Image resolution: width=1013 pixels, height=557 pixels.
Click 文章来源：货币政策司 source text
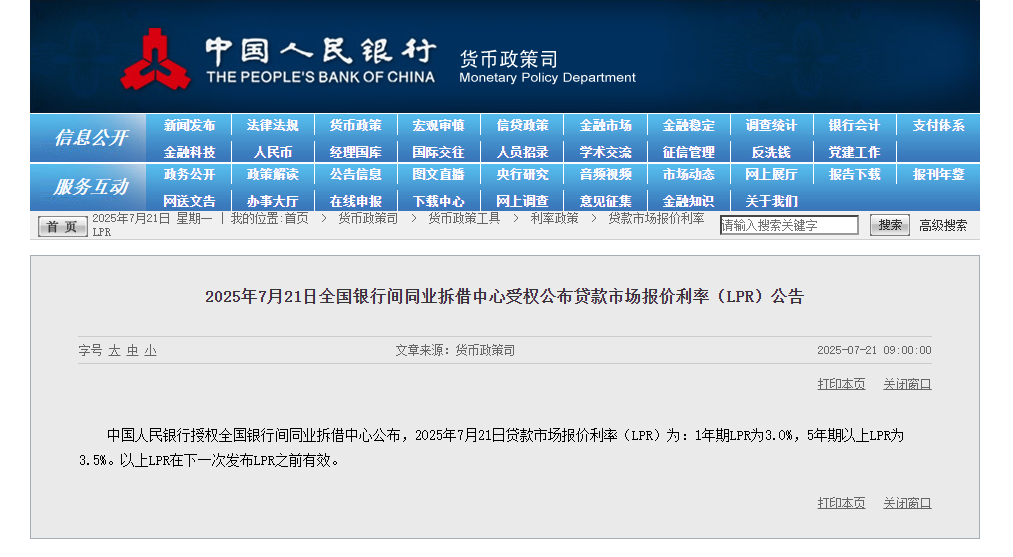455,350
